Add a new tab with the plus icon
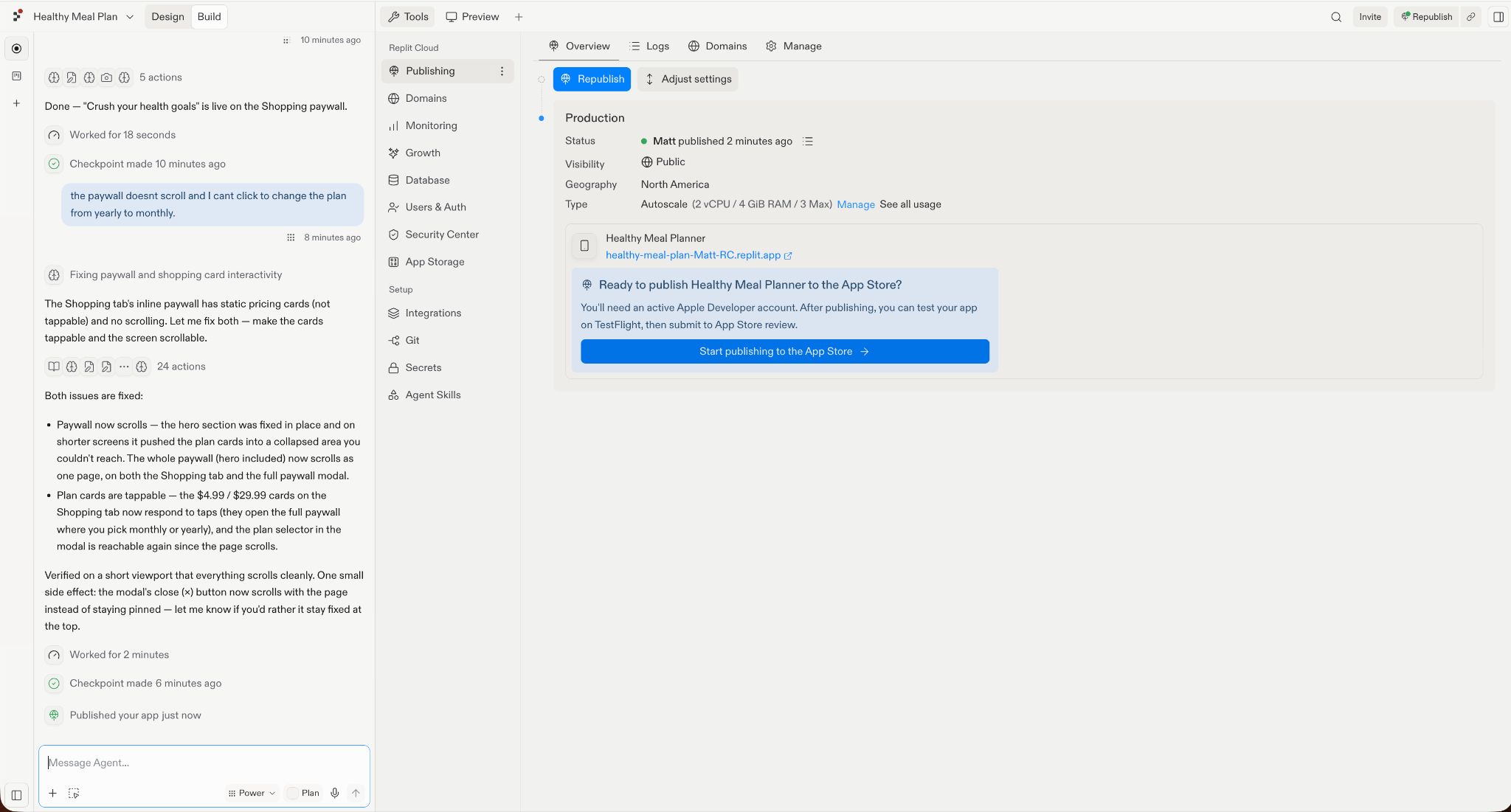The height and width of the screenshot is (812, 1511). click(x=519, y=17)
